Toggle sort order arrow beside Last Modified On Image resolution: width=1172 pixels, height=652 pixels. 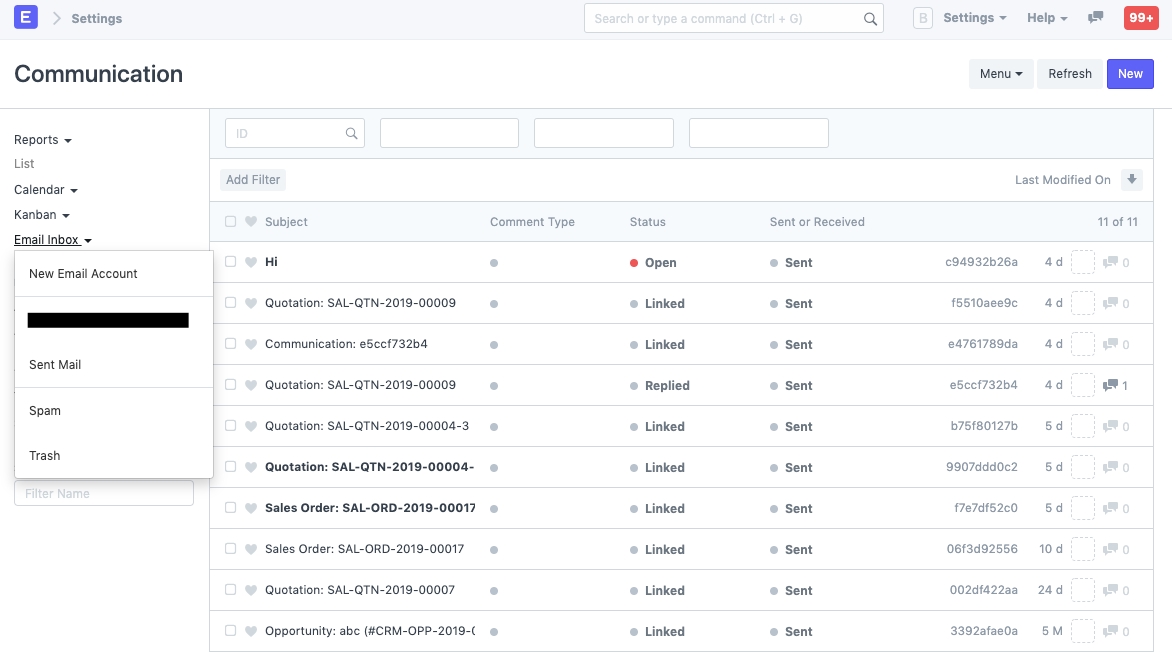[x=1132, y=180]
